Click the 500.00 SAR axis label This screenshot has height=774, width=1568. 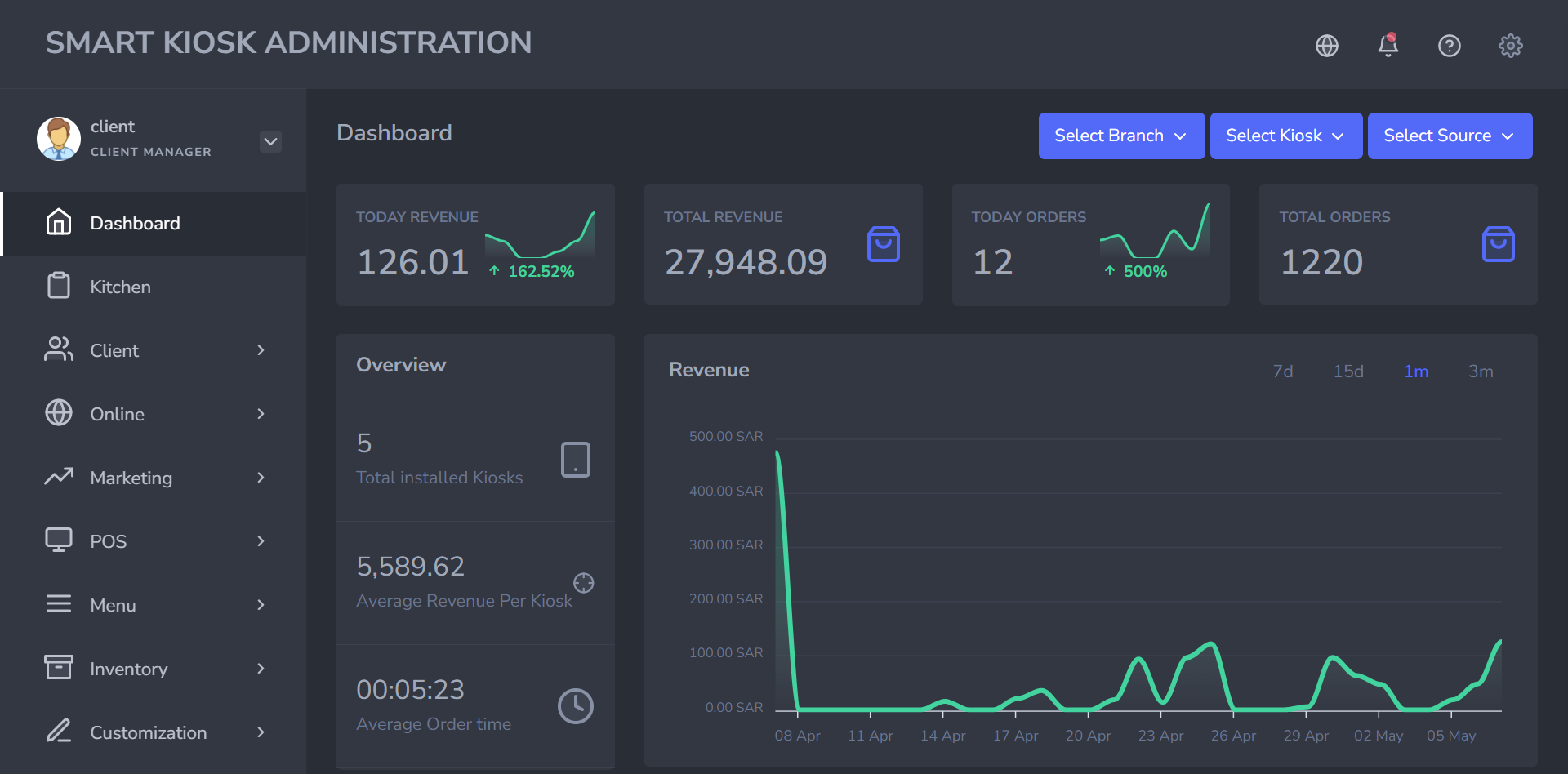click(726, 437)
